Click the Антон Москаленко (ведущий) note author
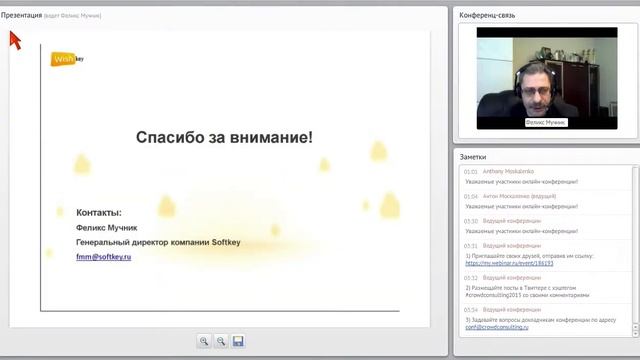Screen dimensions: 640x360 519,196
